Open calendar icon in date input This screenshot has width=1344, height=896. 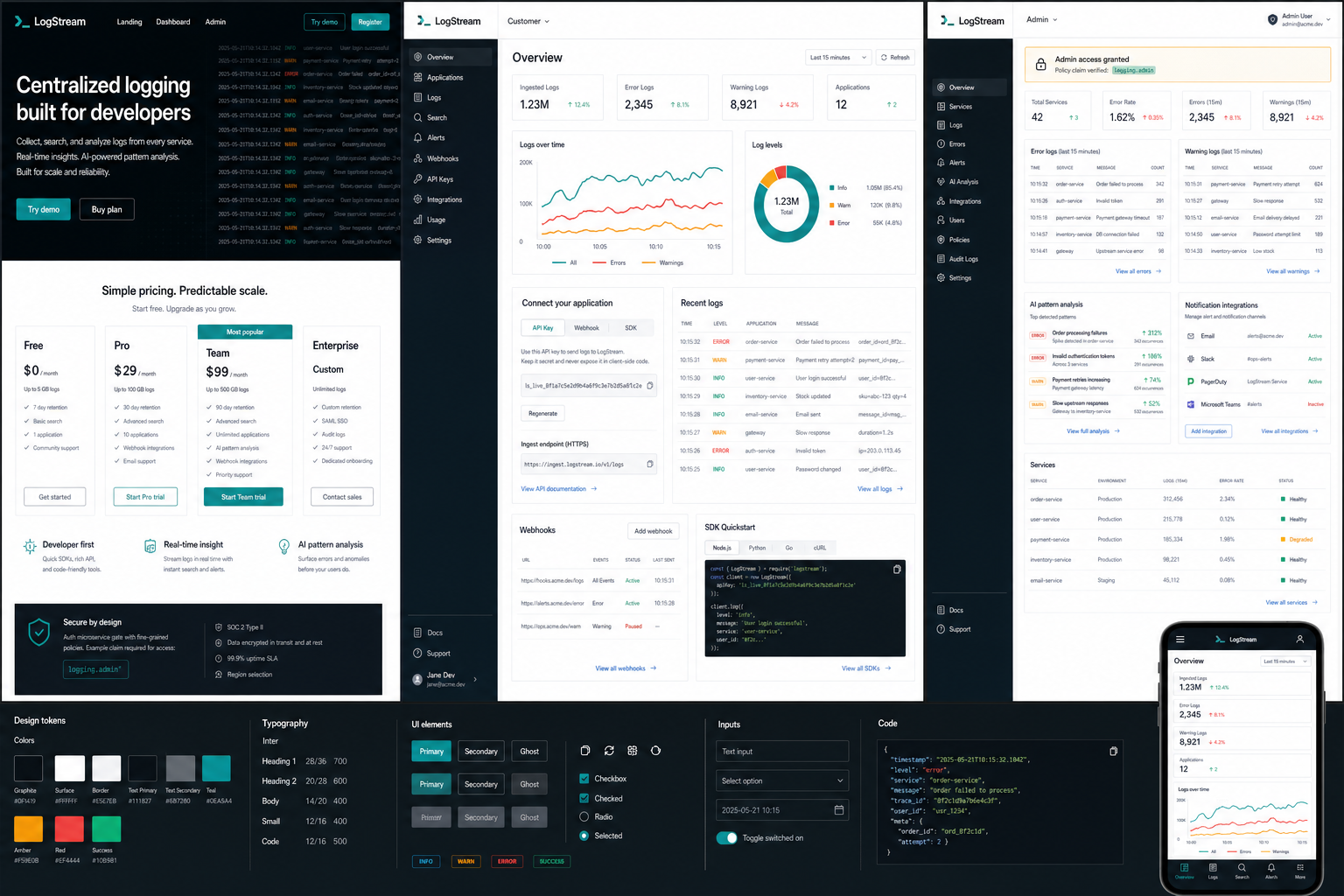(839, 810)
